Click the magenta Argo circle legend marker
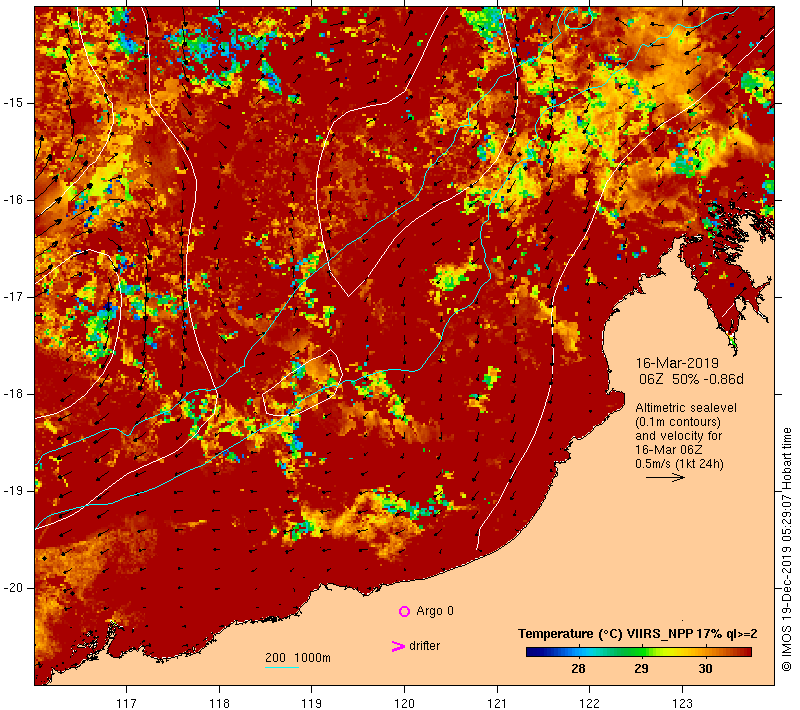The image size is (800, 710). [x=404, y=611]
